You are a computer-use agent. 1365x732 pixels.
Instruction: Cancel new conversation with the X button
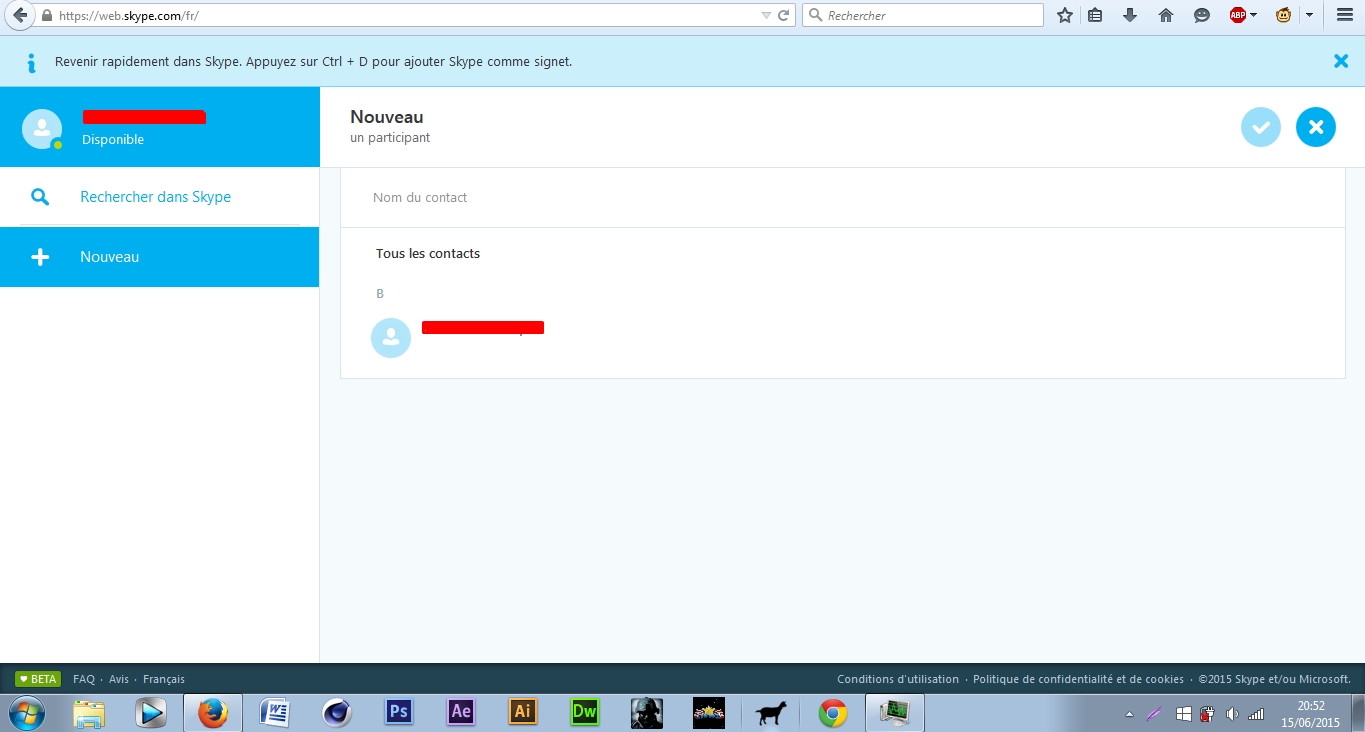(x=1316, y=127)
